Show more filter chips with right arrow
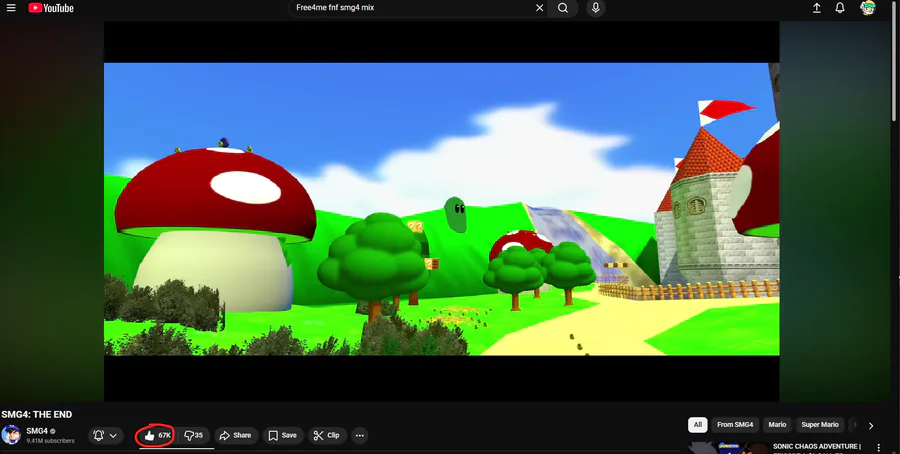Image resolution: width=900 pixels, height=454 pixels. [x=871, y=426]
